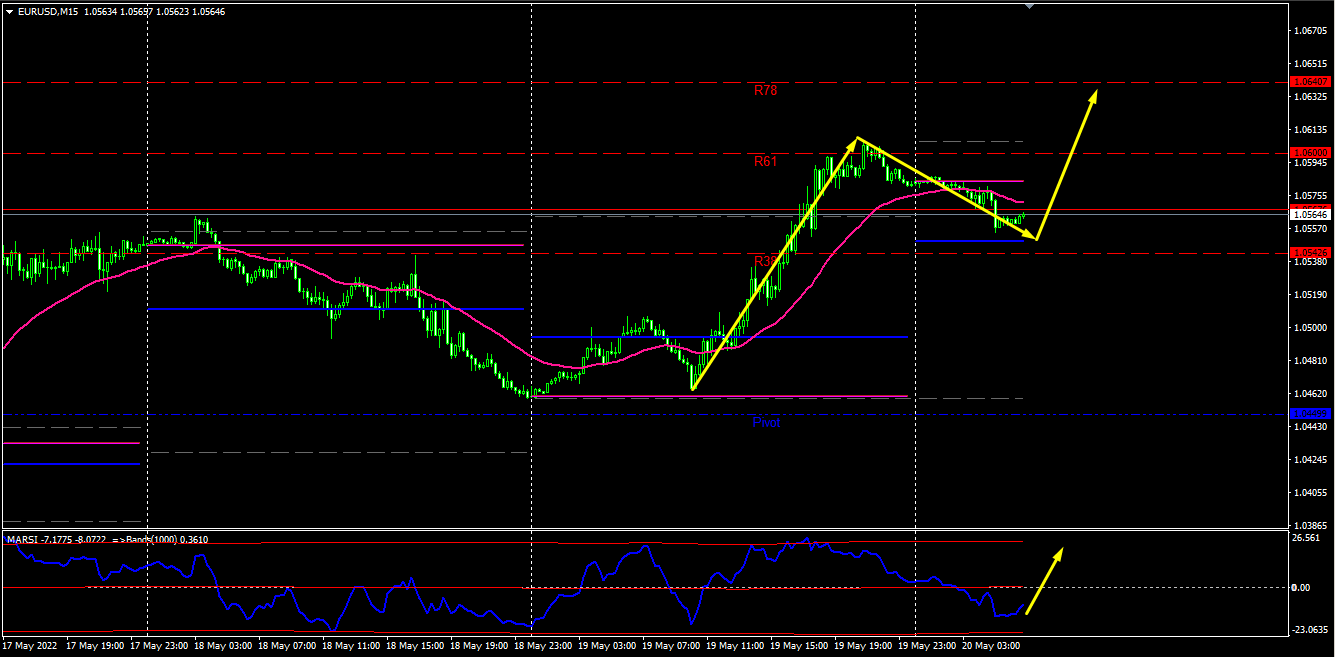Click the 1.06705 price scale label
The height and width of the screenshot is (657, 1335).
click(1310, 31)
